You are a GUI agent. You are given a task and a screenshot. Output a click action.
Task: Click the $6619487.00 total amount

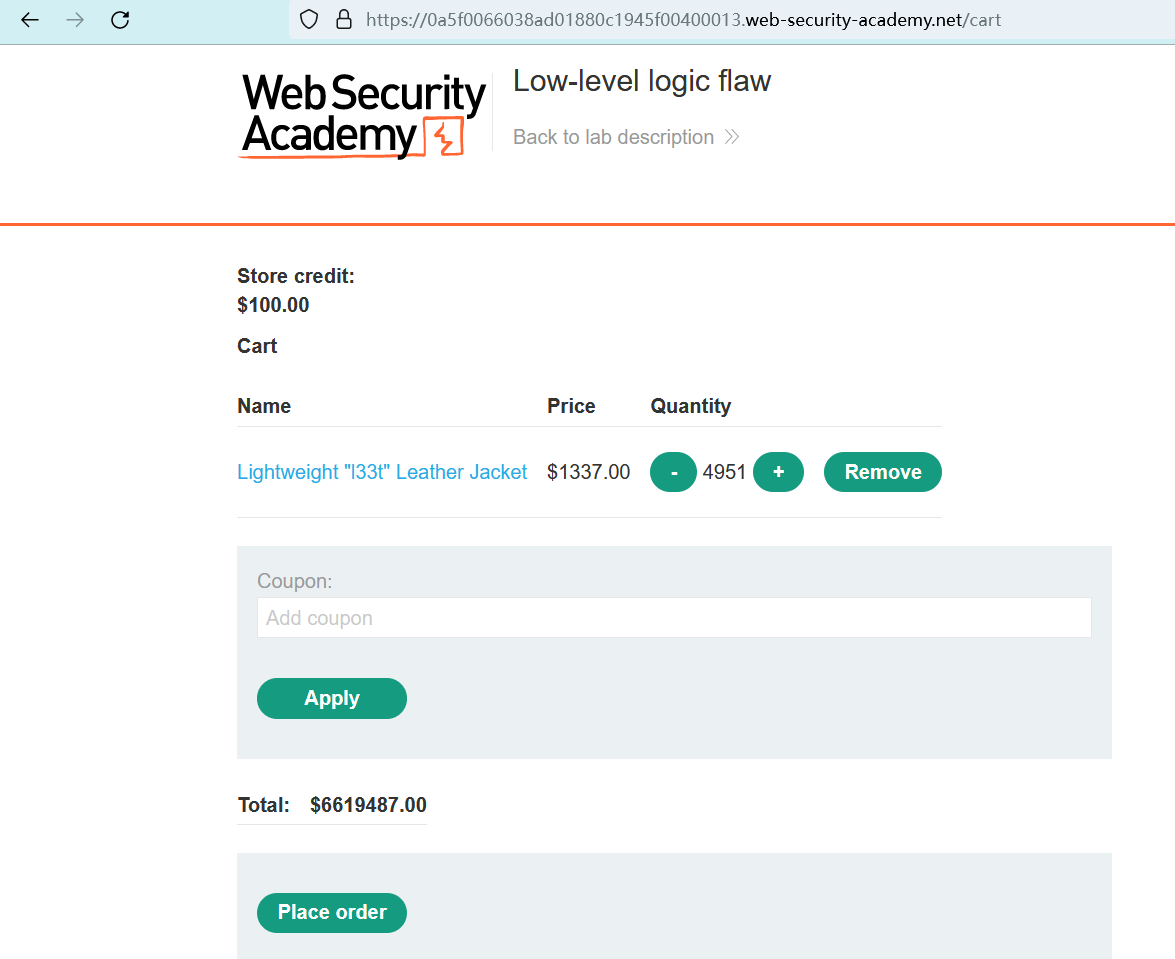[368, 805]
